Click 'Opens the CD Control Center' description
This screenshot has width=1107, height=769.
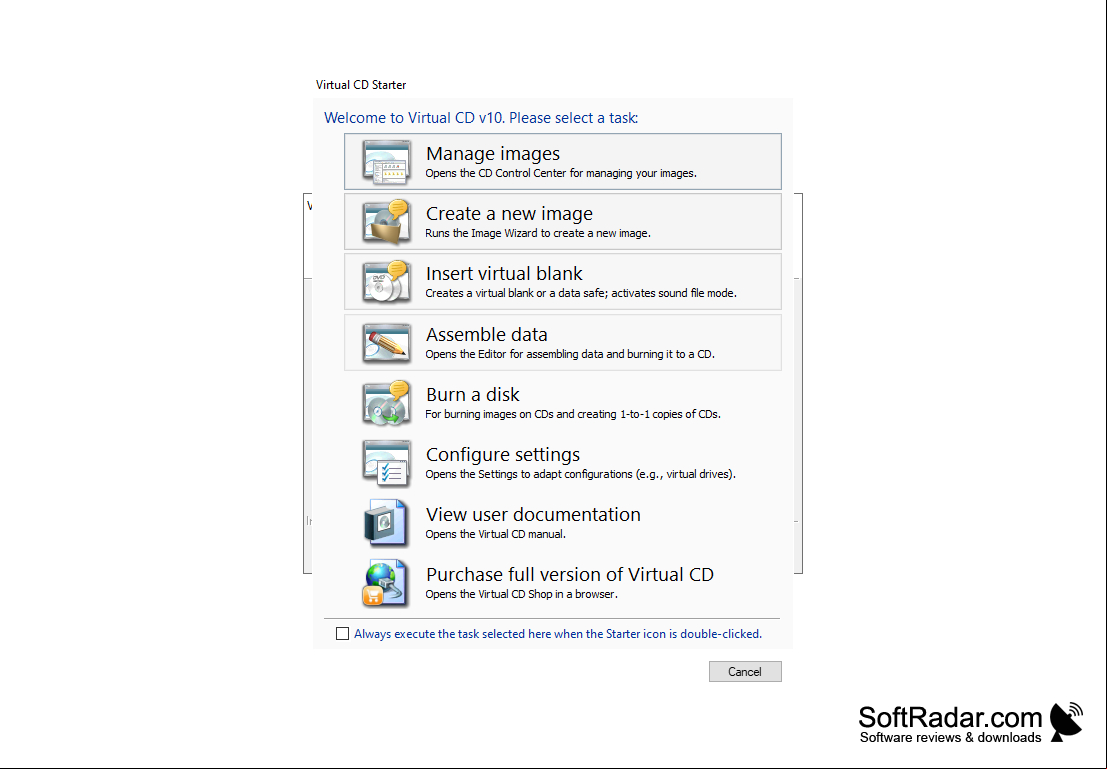(x=561, y=173)
